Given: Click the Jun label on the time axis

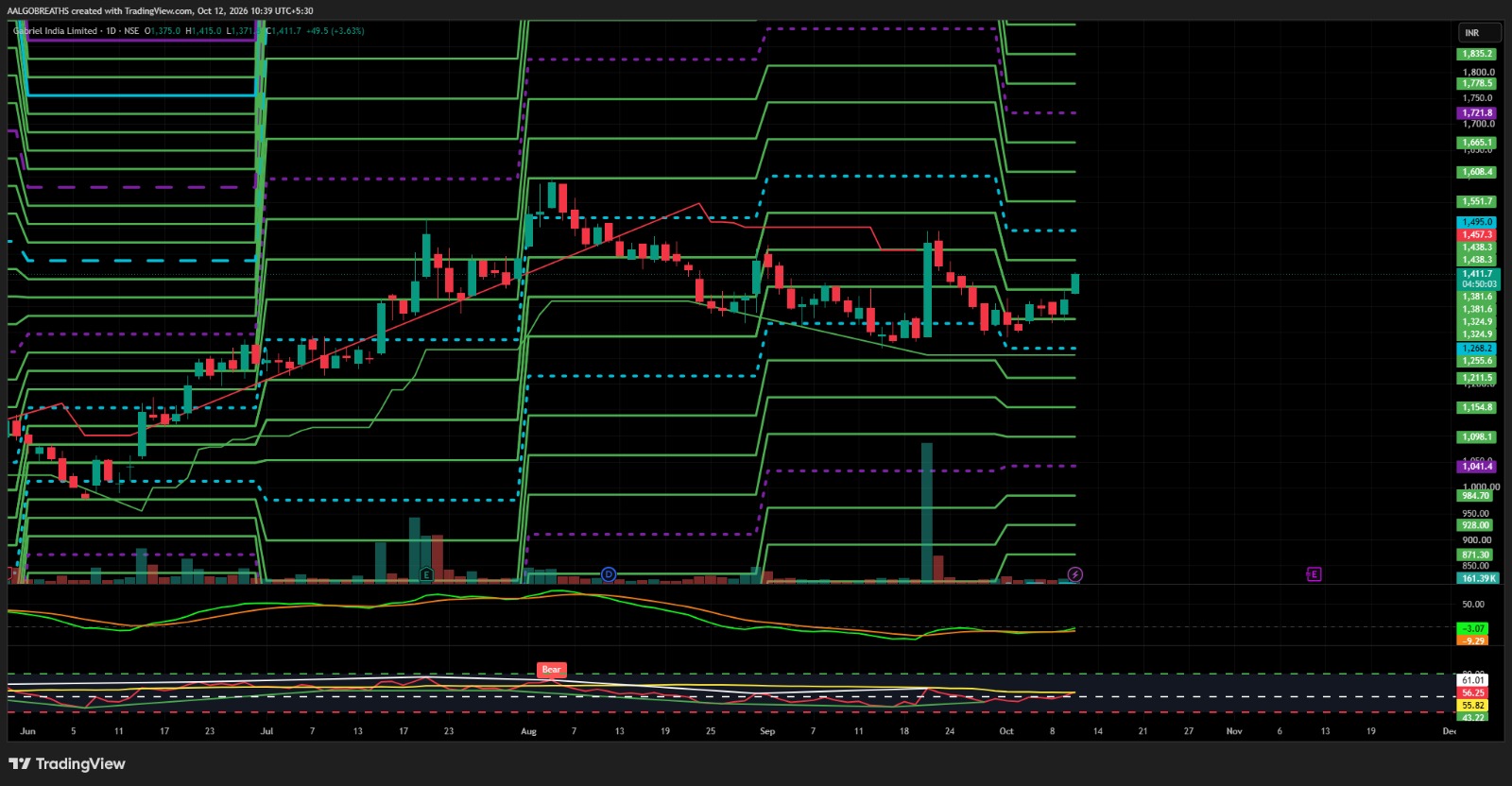Looking at the screenshot, I should 27,731.
